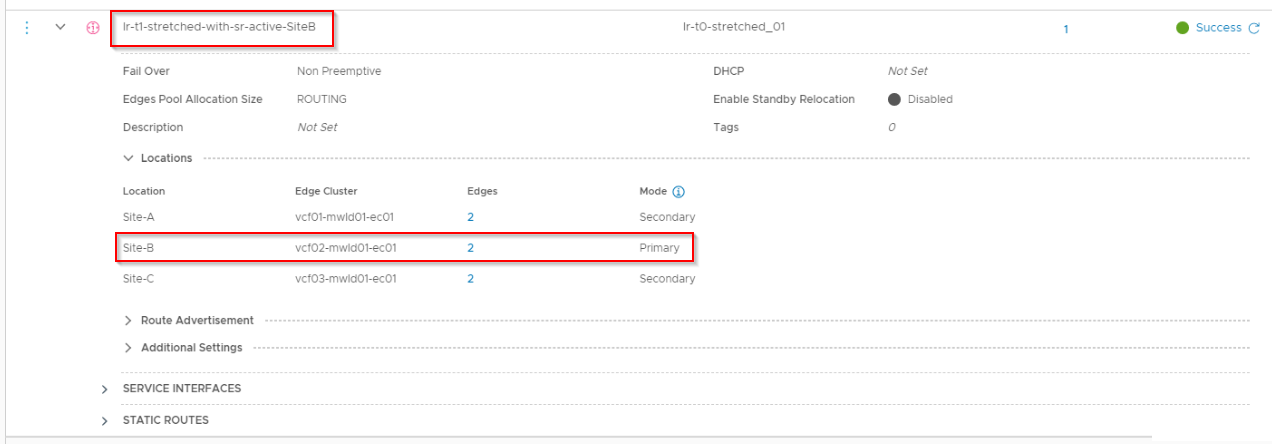Open the three-dot actions menu for the gateway

(x=27, y=28)
